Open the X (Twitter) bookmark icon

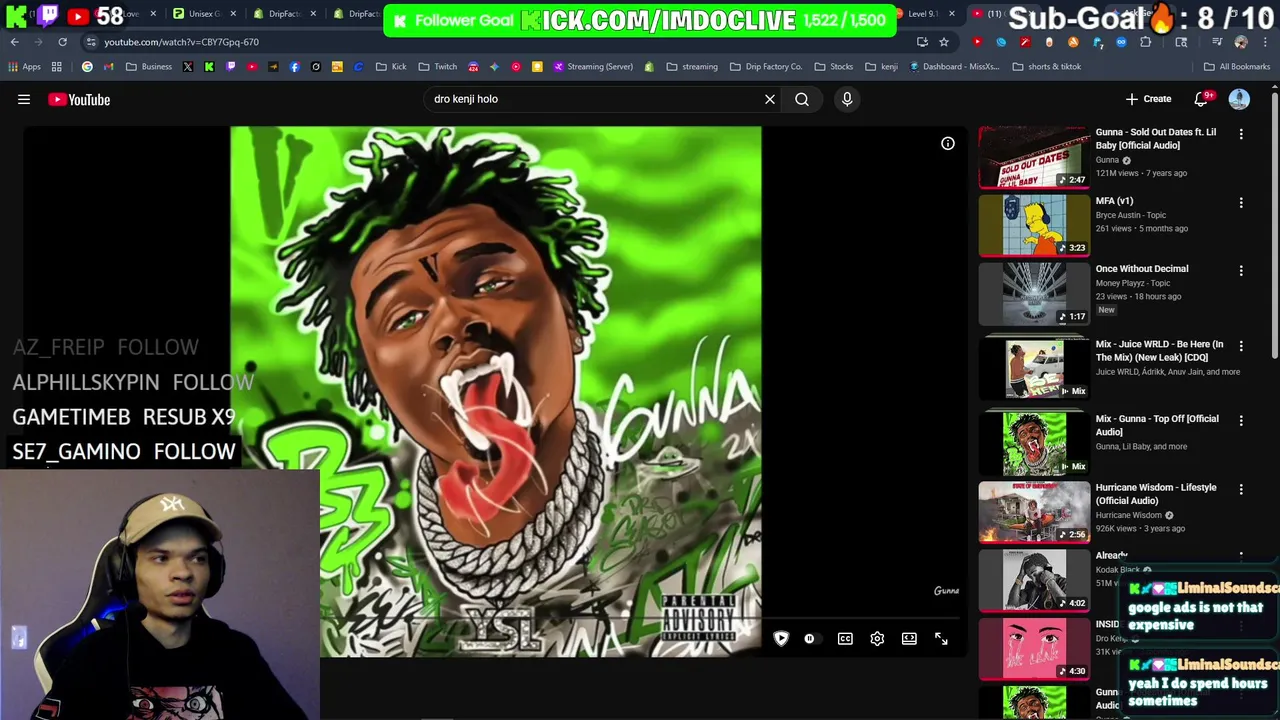click(x=187, y=67)
